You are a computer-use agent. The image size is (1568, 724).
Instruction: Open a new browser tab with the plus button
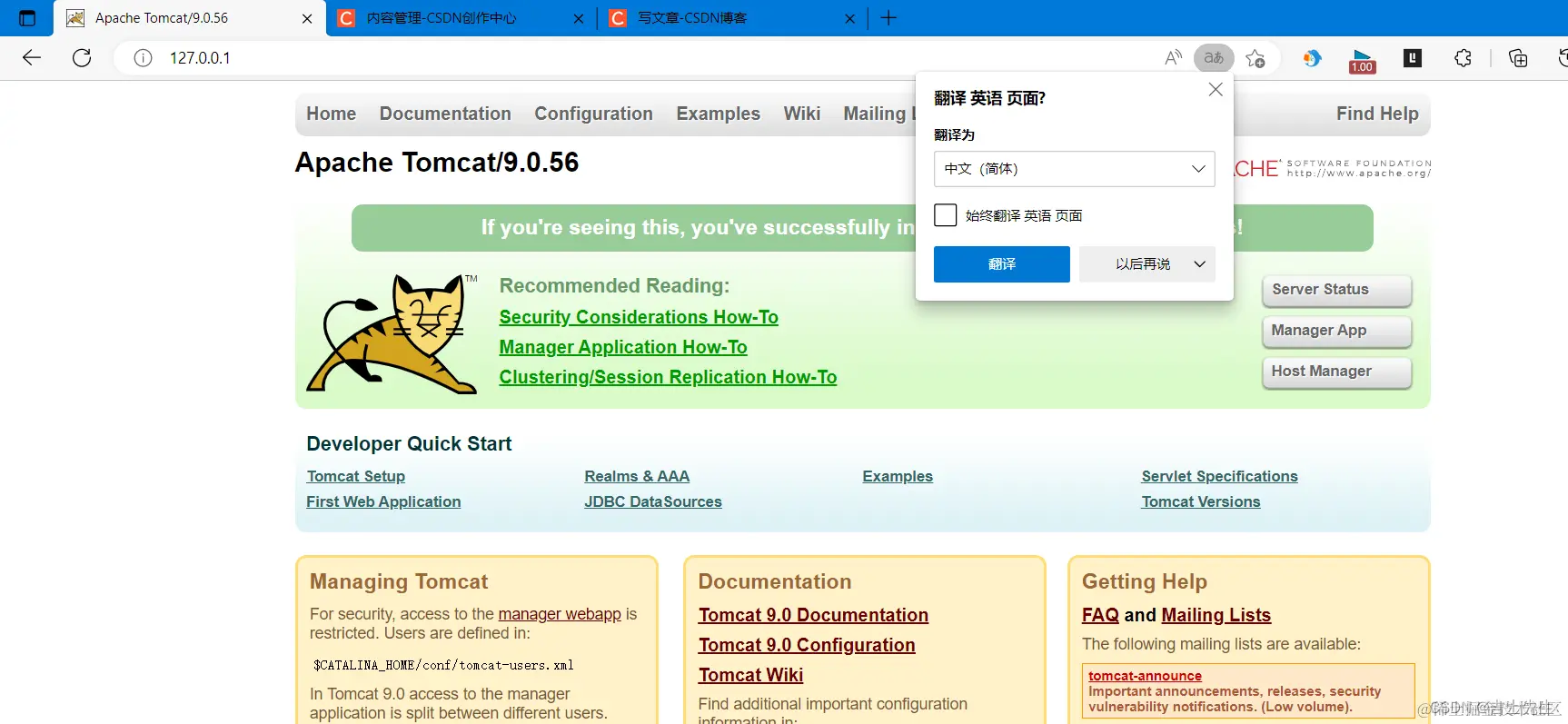coord(888,18)
